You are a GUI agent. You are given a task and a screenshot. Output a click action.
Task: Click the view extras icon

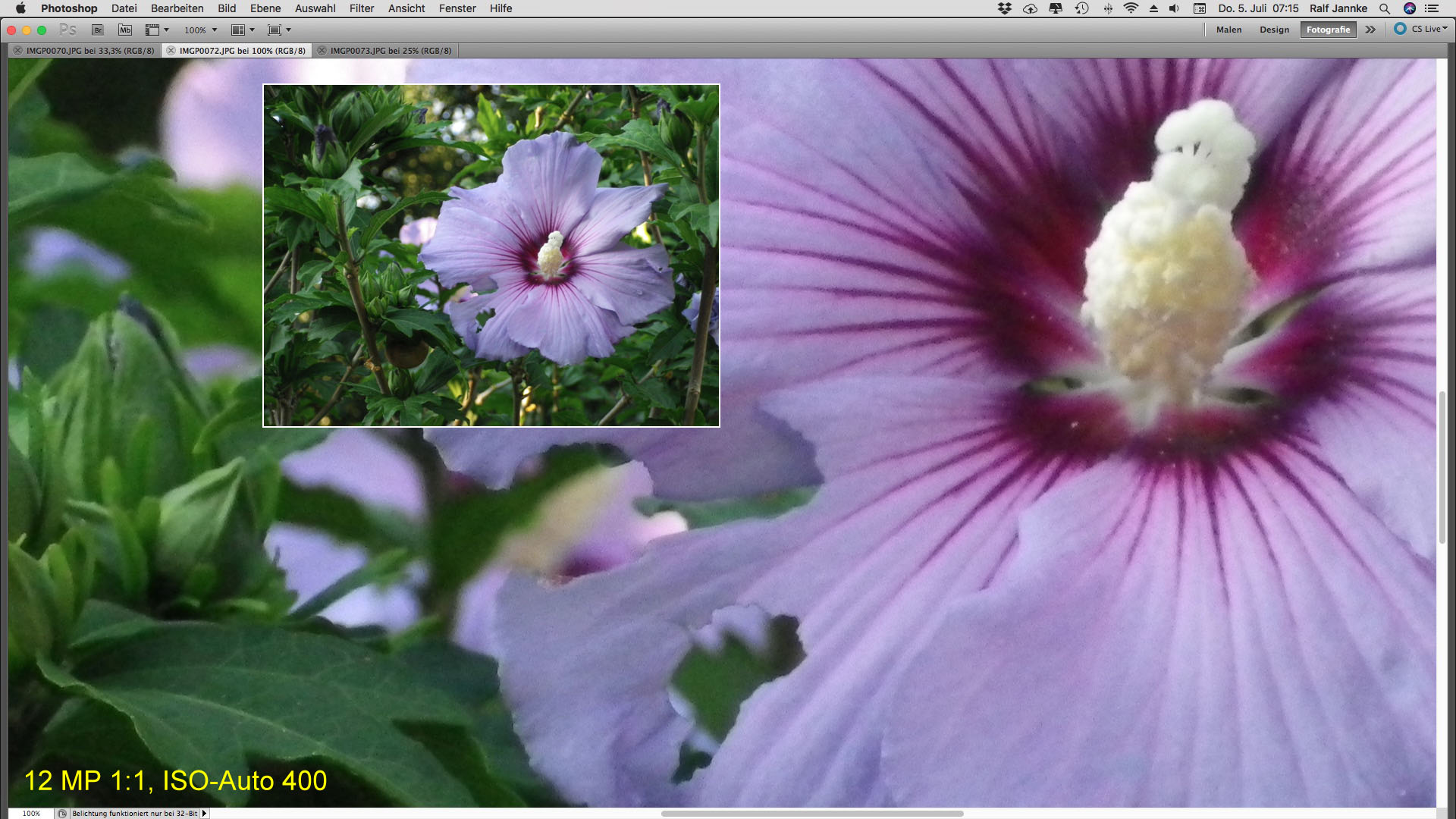coord(152,30)
